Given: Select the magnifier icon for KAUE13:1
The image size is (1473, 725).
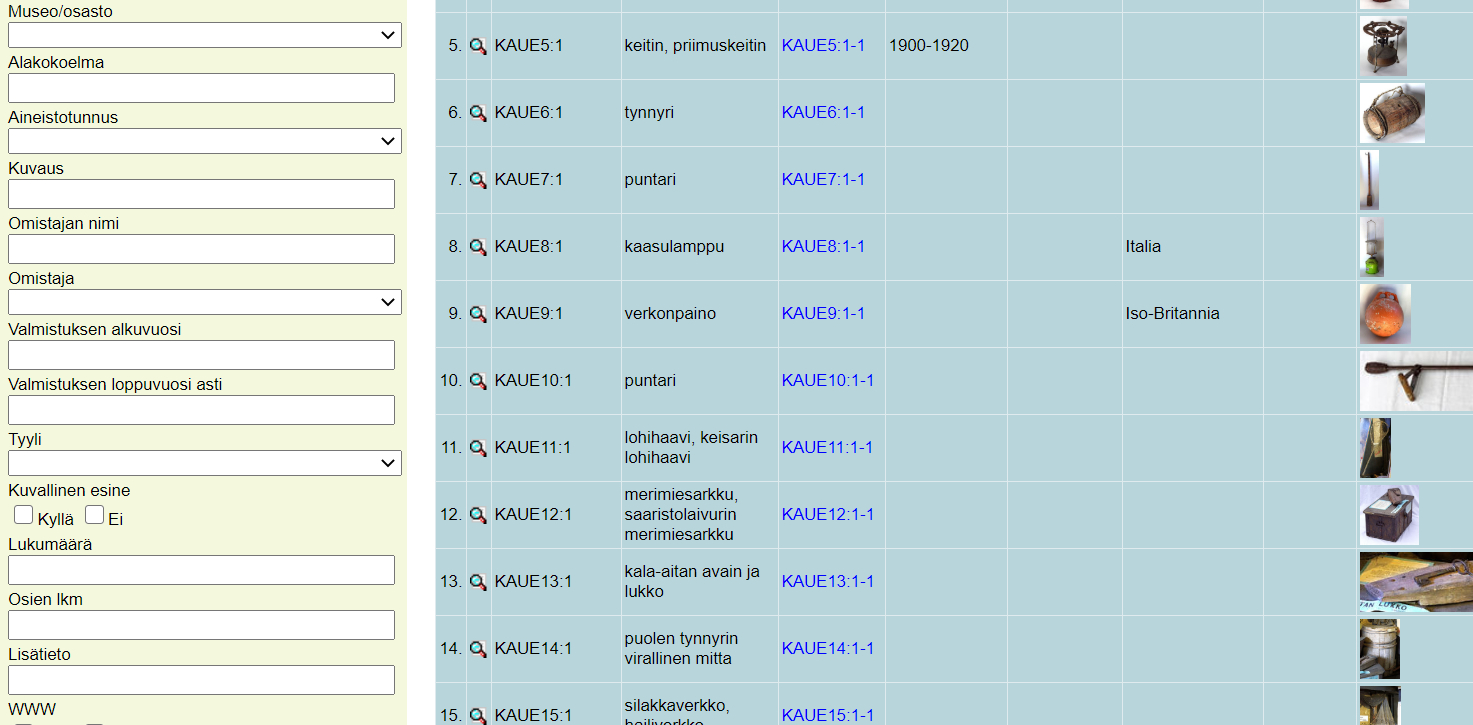Looking at the screenshot, I should click(x=478, y=582).
